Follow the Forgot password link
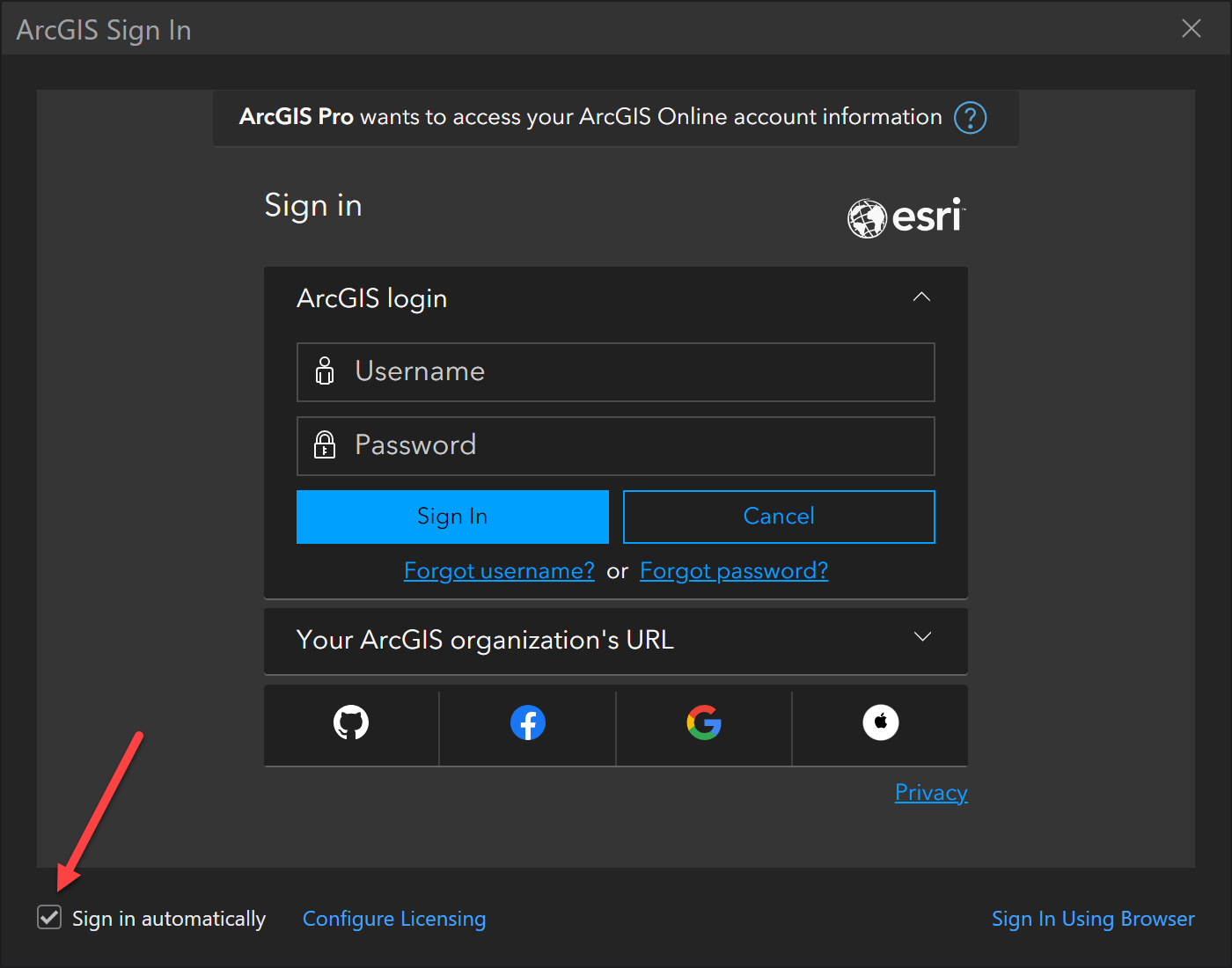This screenshot has height=968, width=1232. click(734, 571)
